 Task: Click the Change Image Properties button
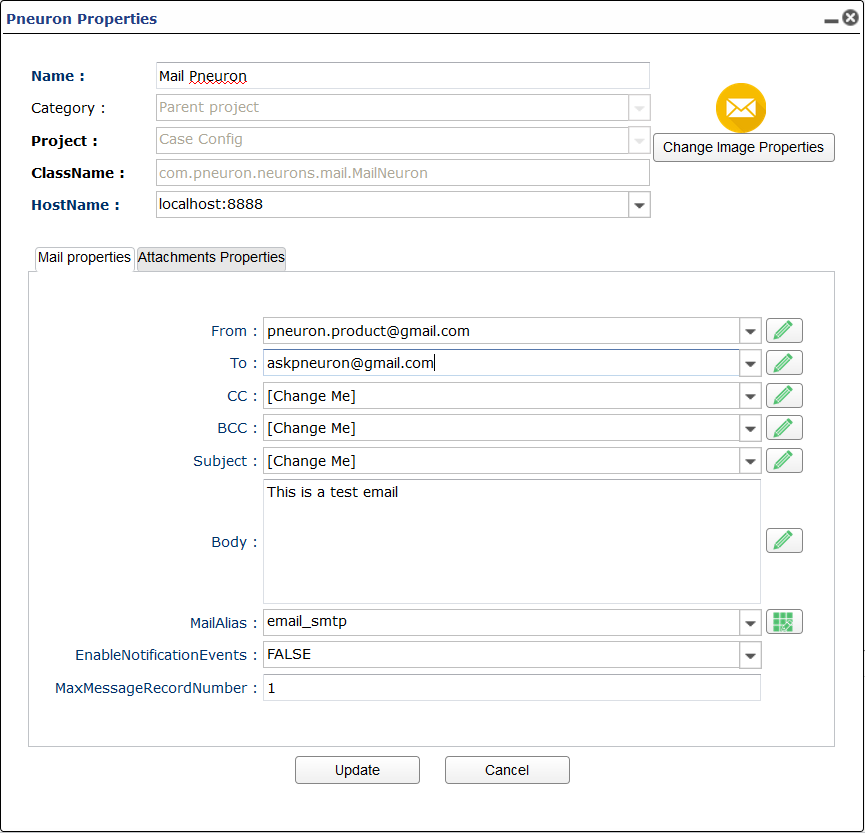tap(743, 147)
